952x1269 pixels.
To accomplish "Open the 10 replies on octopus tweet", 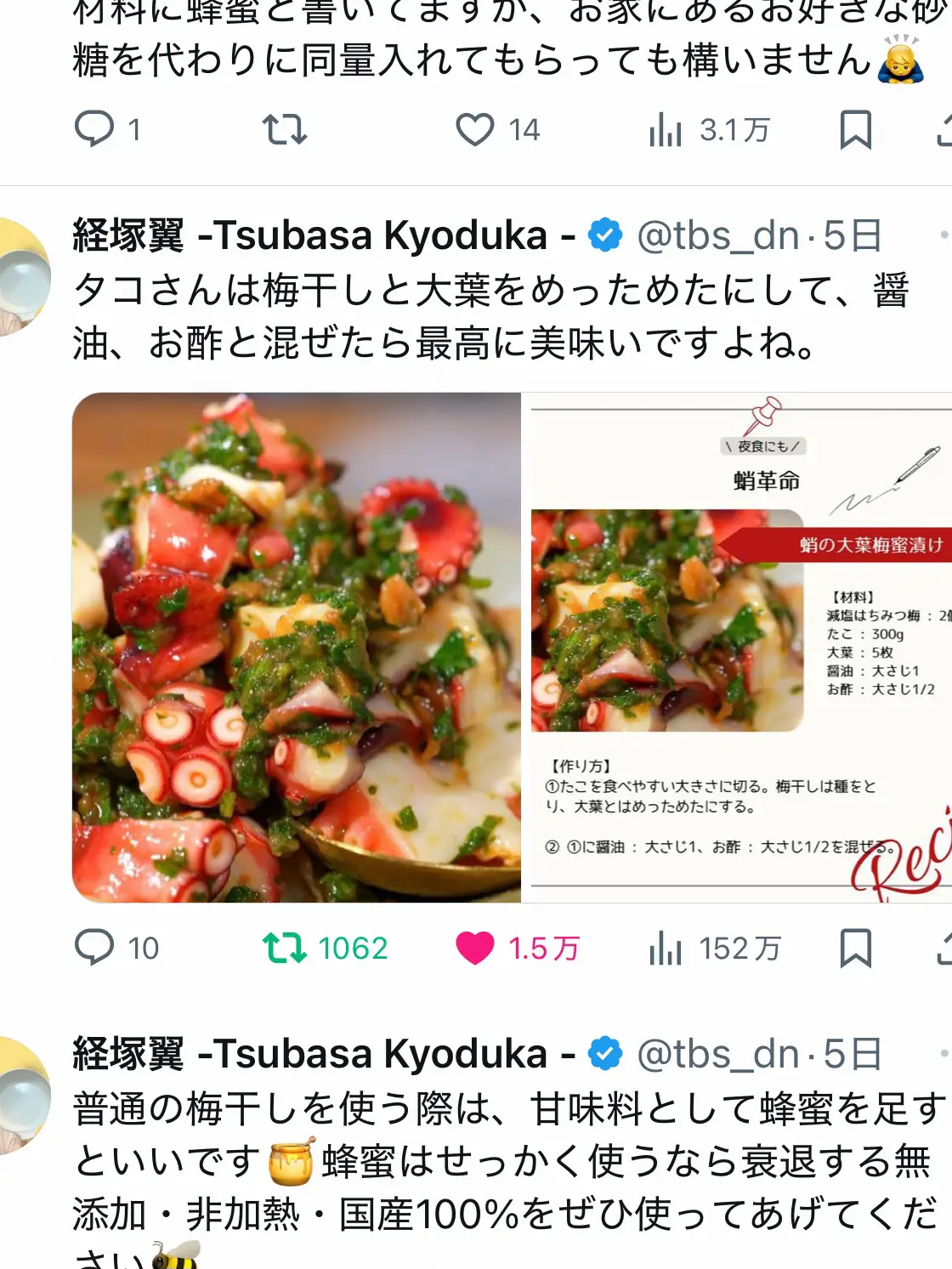I will point(116,948).
